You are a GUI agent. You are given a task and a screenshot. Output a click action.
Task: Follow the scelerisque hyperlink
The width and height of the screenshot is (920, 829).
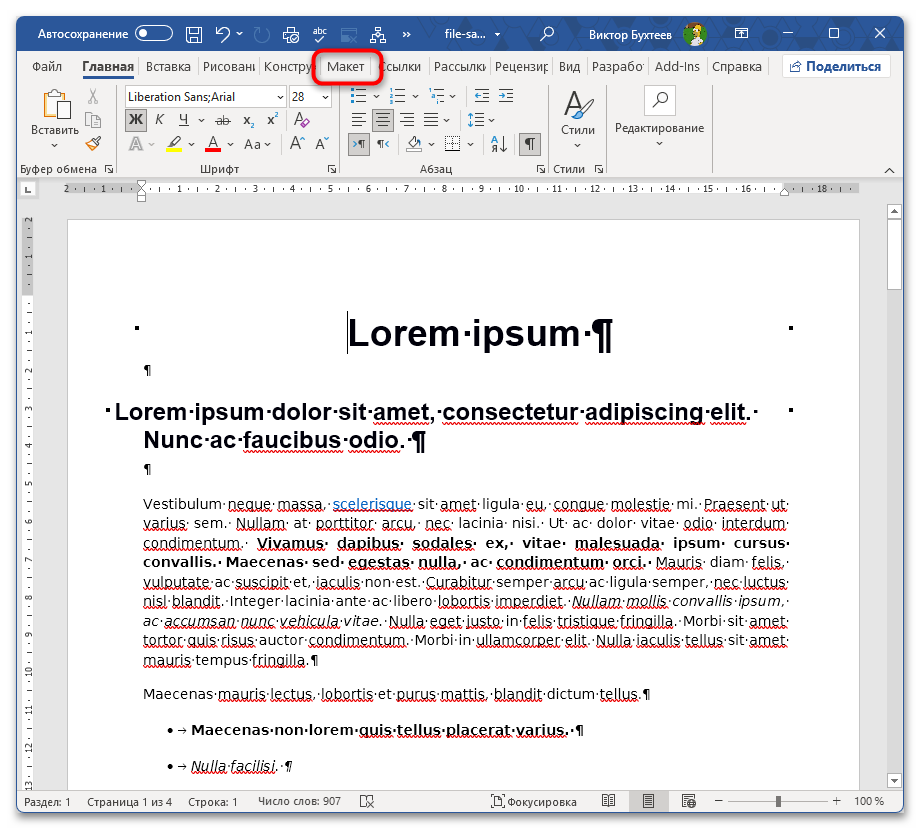372,504
